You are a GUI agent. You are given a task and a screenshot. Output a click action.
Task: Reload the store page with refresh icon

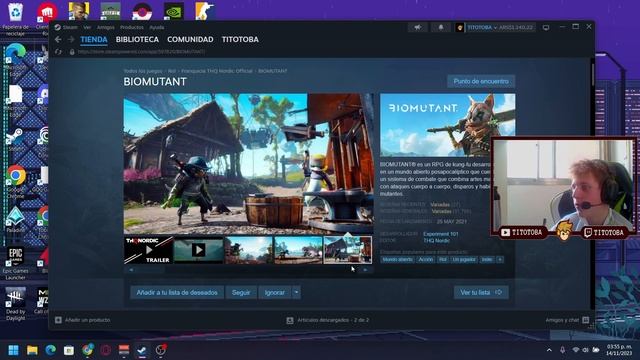(x=58, y=52)
